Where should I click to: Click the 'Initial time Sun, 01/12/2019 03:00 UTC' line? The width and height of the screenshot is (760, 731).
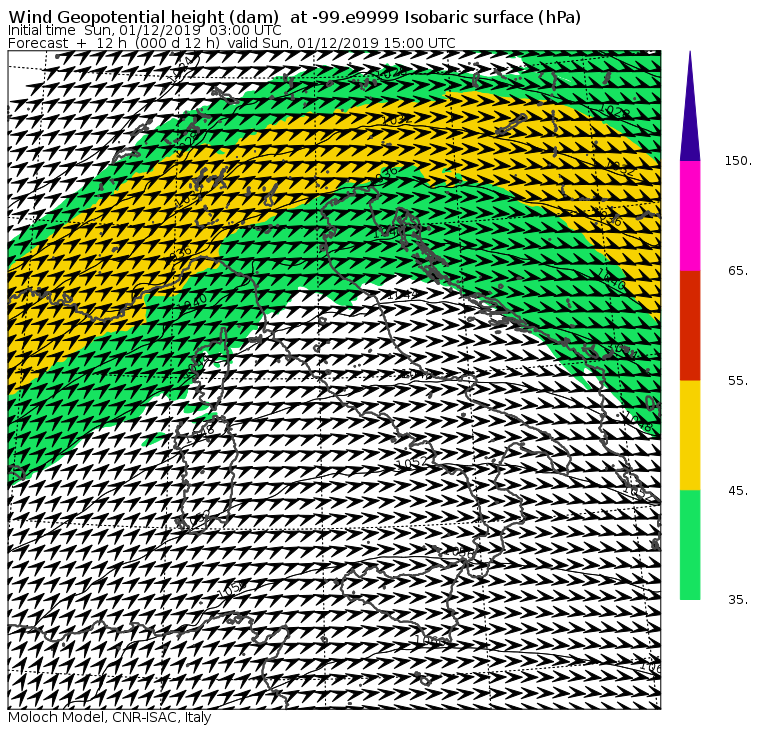point(144,30)
